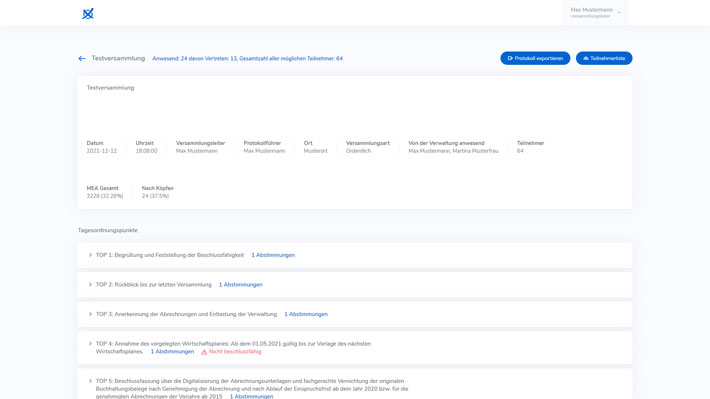This screenshot has height=399, width=710.
Task: Open 1 Abstimmungen link for TOP 1
Action: click(273, 255)
